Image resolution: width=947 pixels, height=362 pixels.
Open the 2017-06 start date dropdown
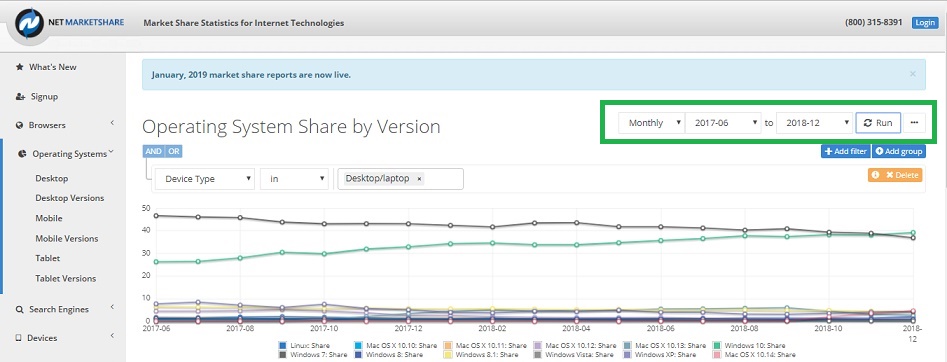pyautogui.click(x=723, y=123)
